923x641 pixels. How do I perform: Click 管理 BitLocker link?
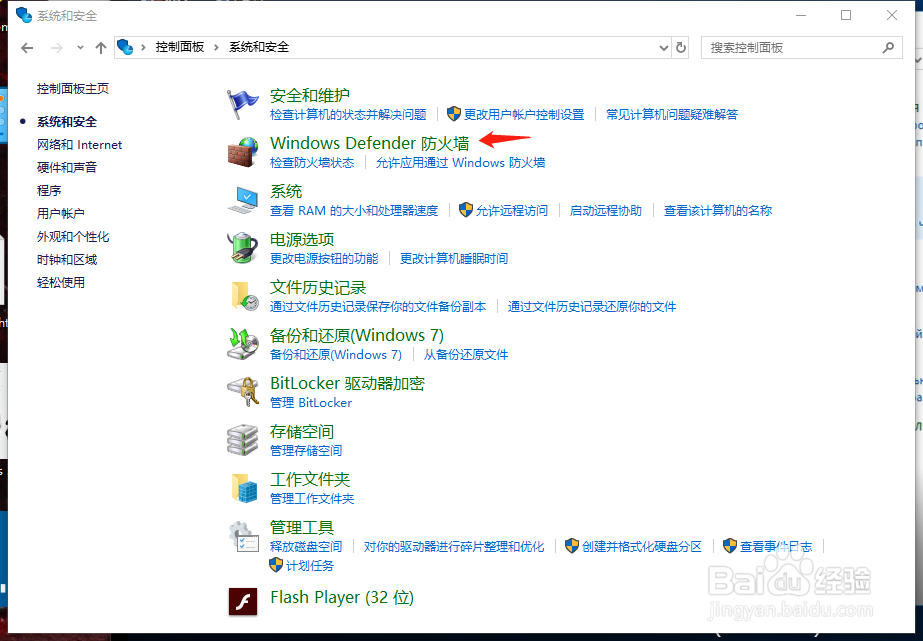tap(311, 403)
